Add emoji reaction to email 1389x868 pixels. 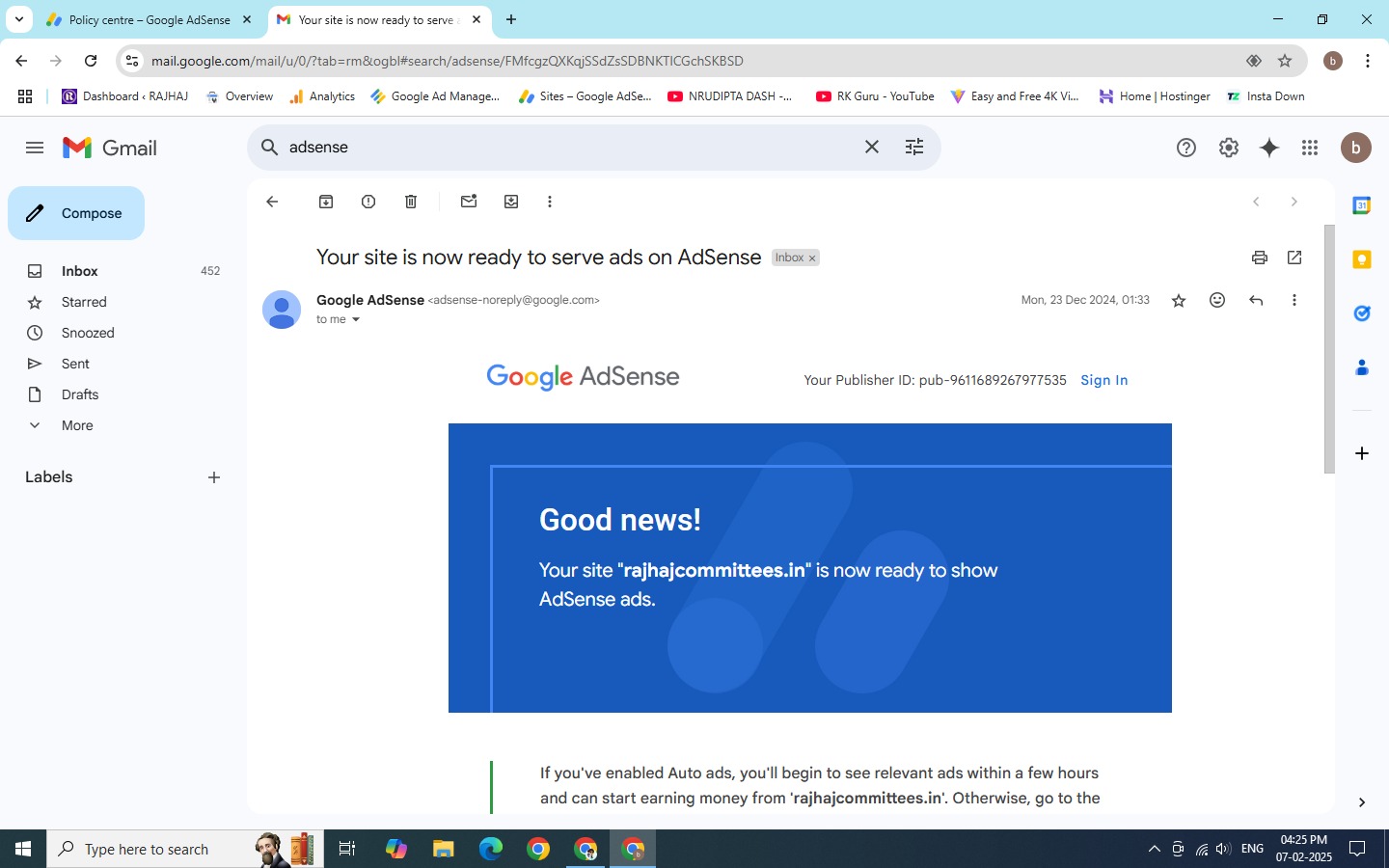(x=1217, y=300)
